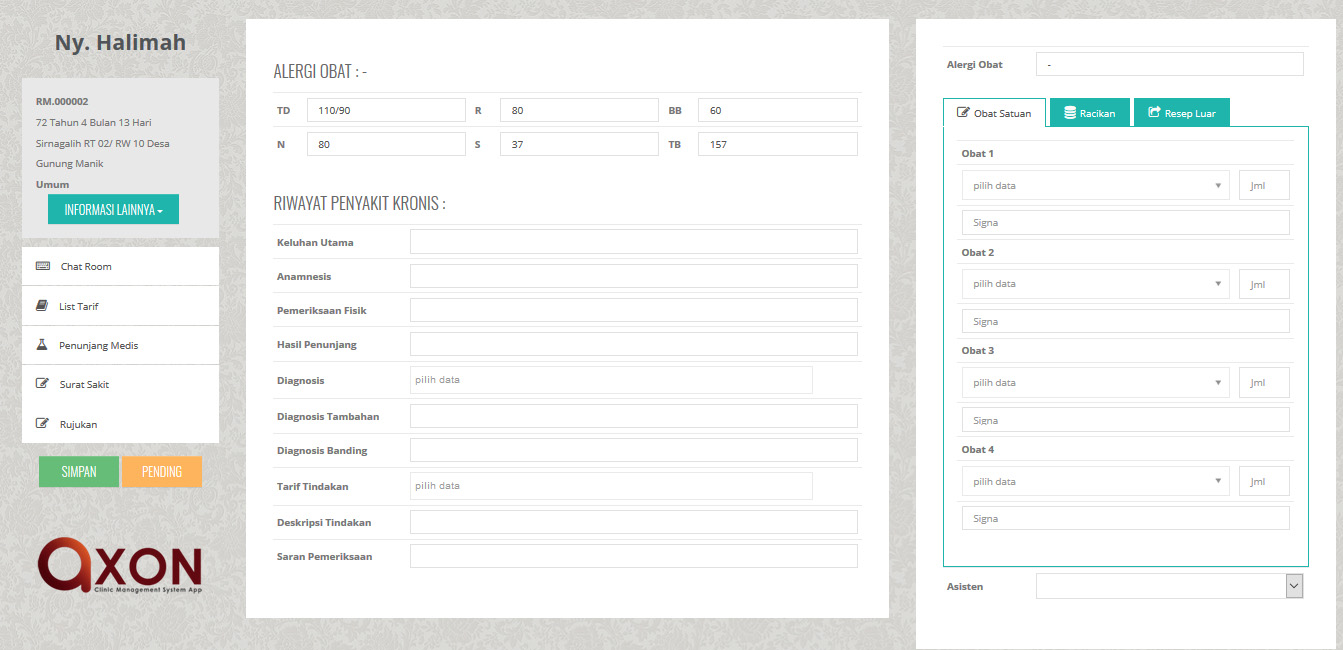Click the Penunjang Medis flask icon
1343x650 pixels.
click(43, 345)
